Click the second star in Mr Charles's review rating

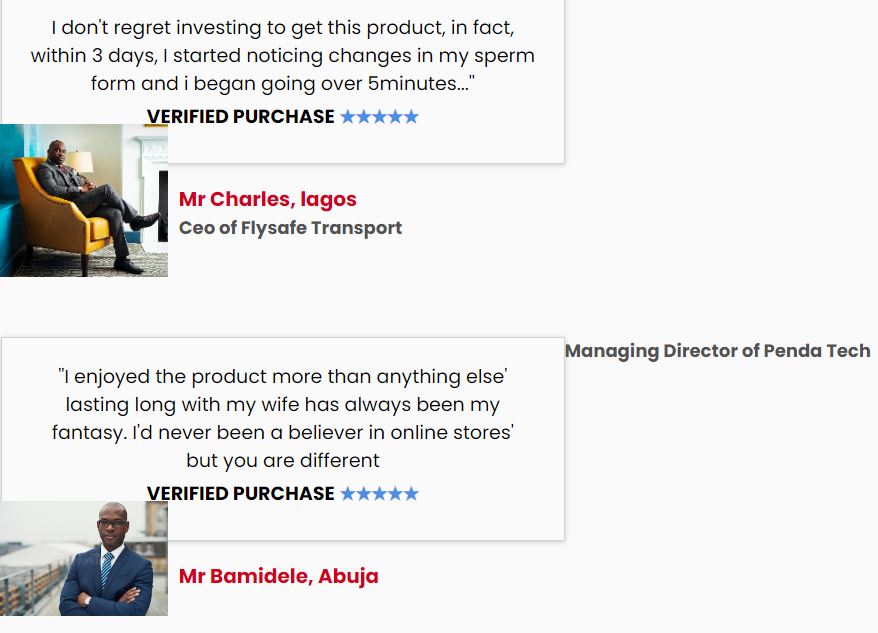click(x=364, y=117)
